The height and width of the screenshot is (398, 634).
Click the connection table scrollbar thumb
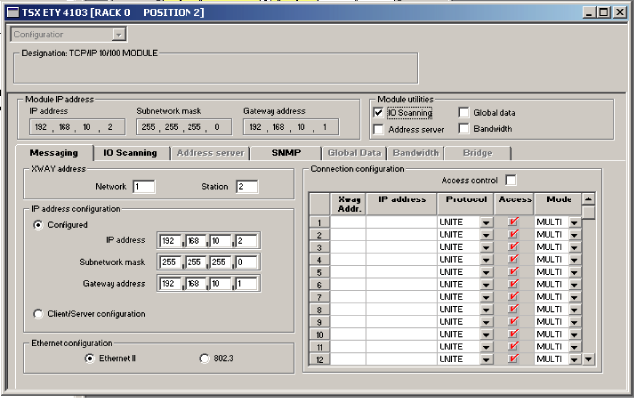588,212
